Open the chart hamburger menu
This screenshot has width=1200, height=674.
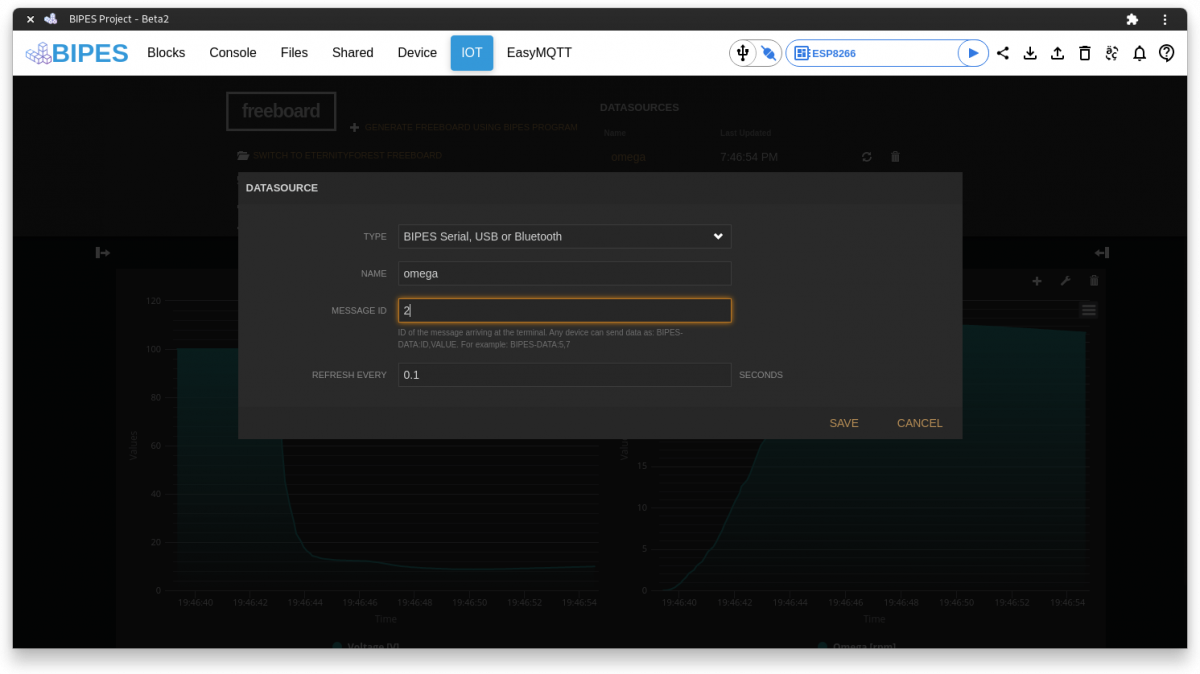pos(1089,310)
